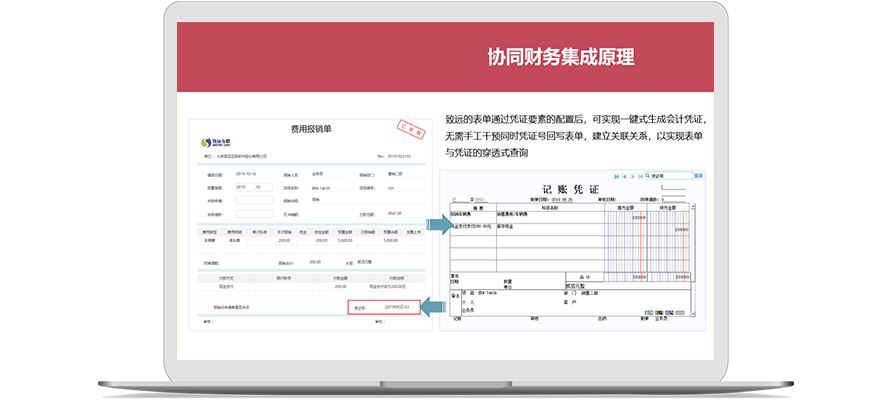Click the red-outlined 凭证号 field on form

point(381,308)
